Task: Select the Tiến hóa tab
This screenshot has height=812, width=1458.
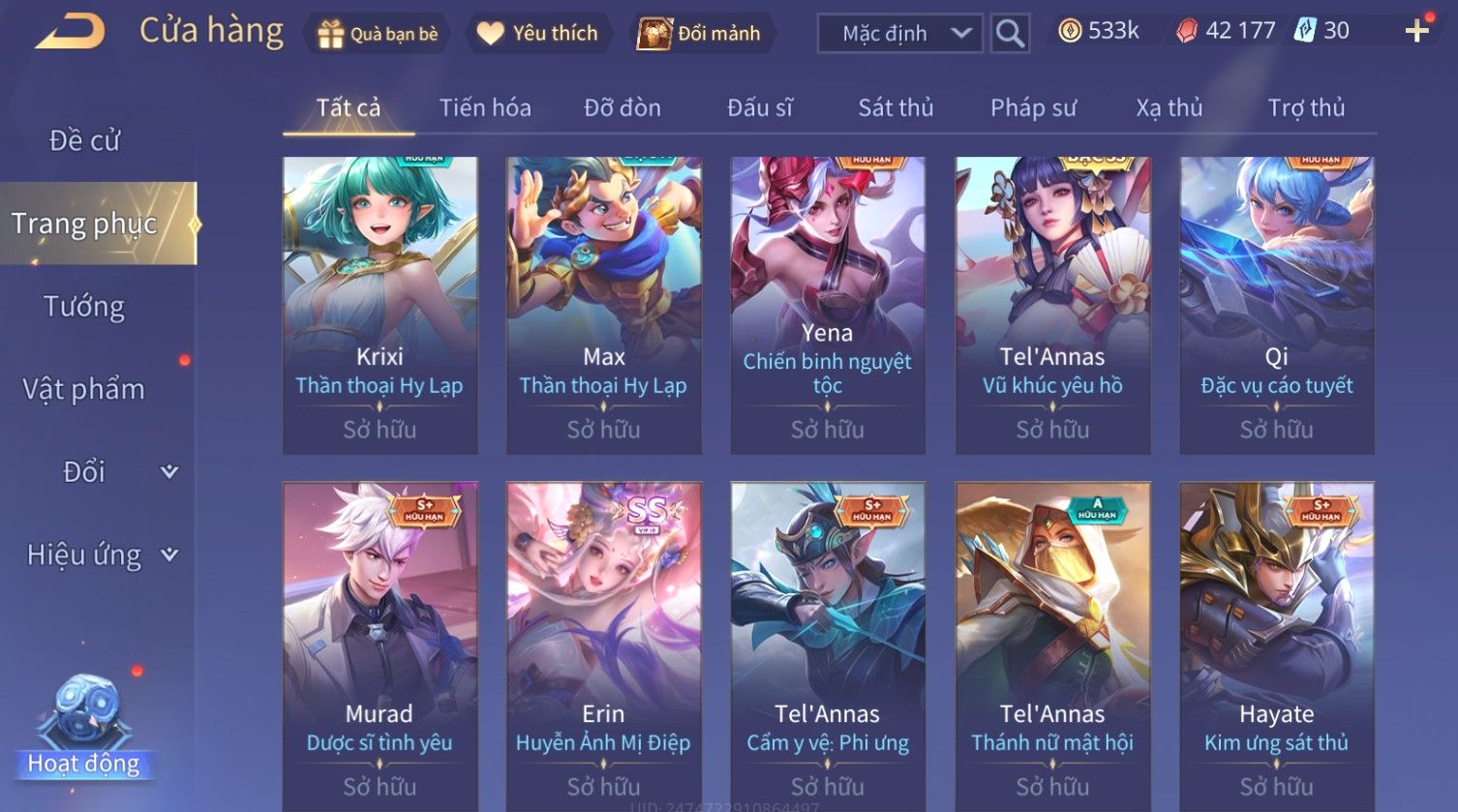Action: pos(485,107)
